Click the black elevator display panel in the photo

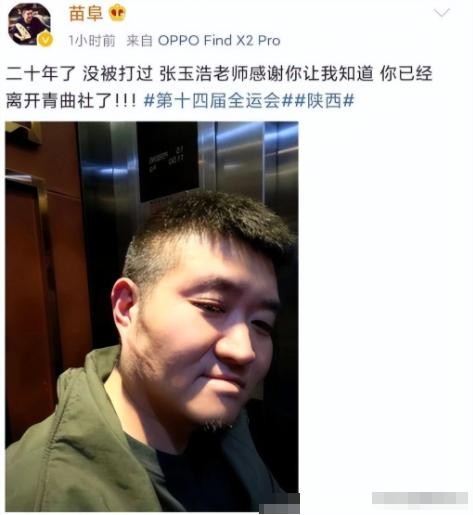(x=168, y=161)
